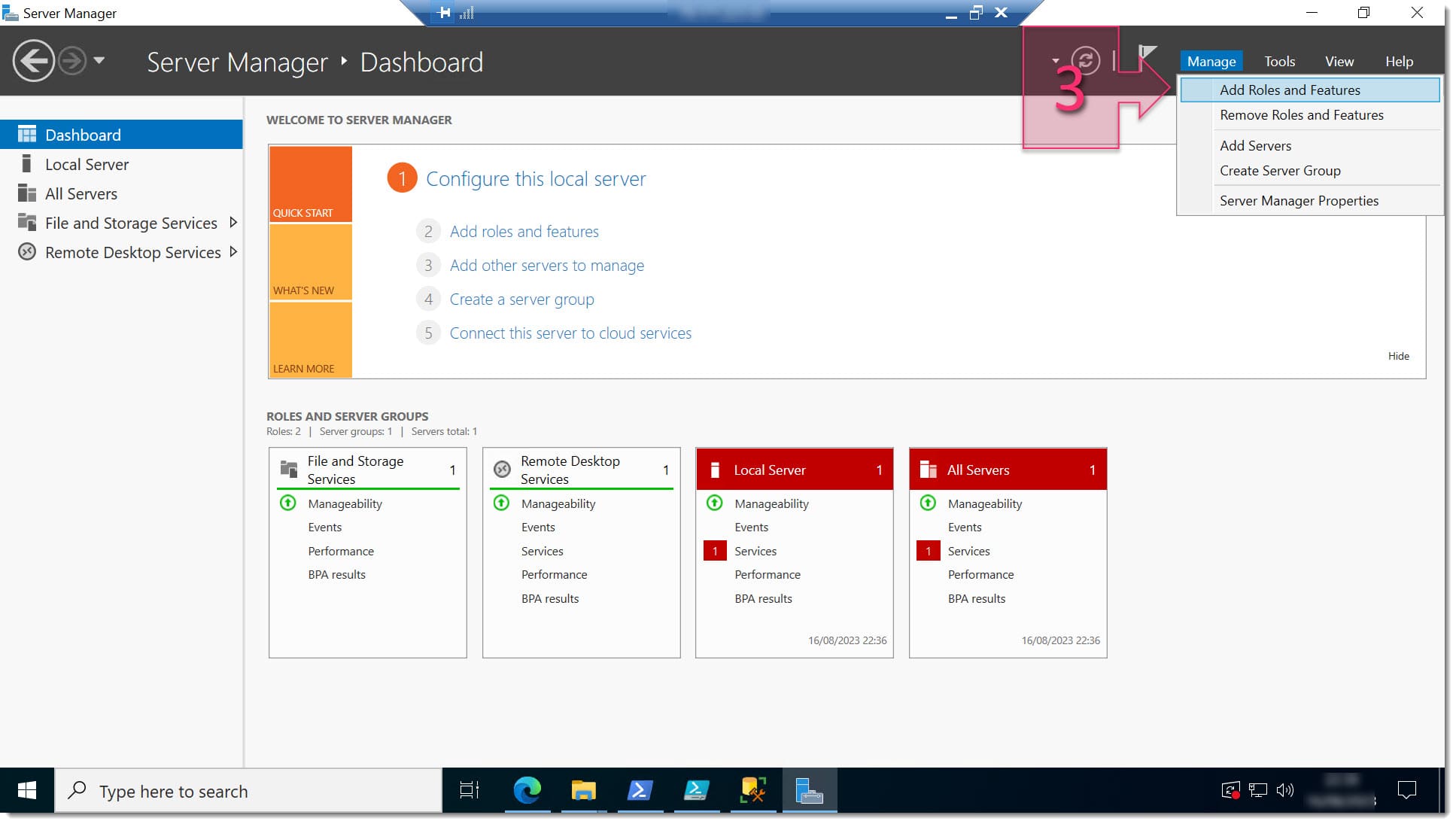The image size is (1456, 824).
Task: Open the LEARN MORE tile
Action: [311, 339]
